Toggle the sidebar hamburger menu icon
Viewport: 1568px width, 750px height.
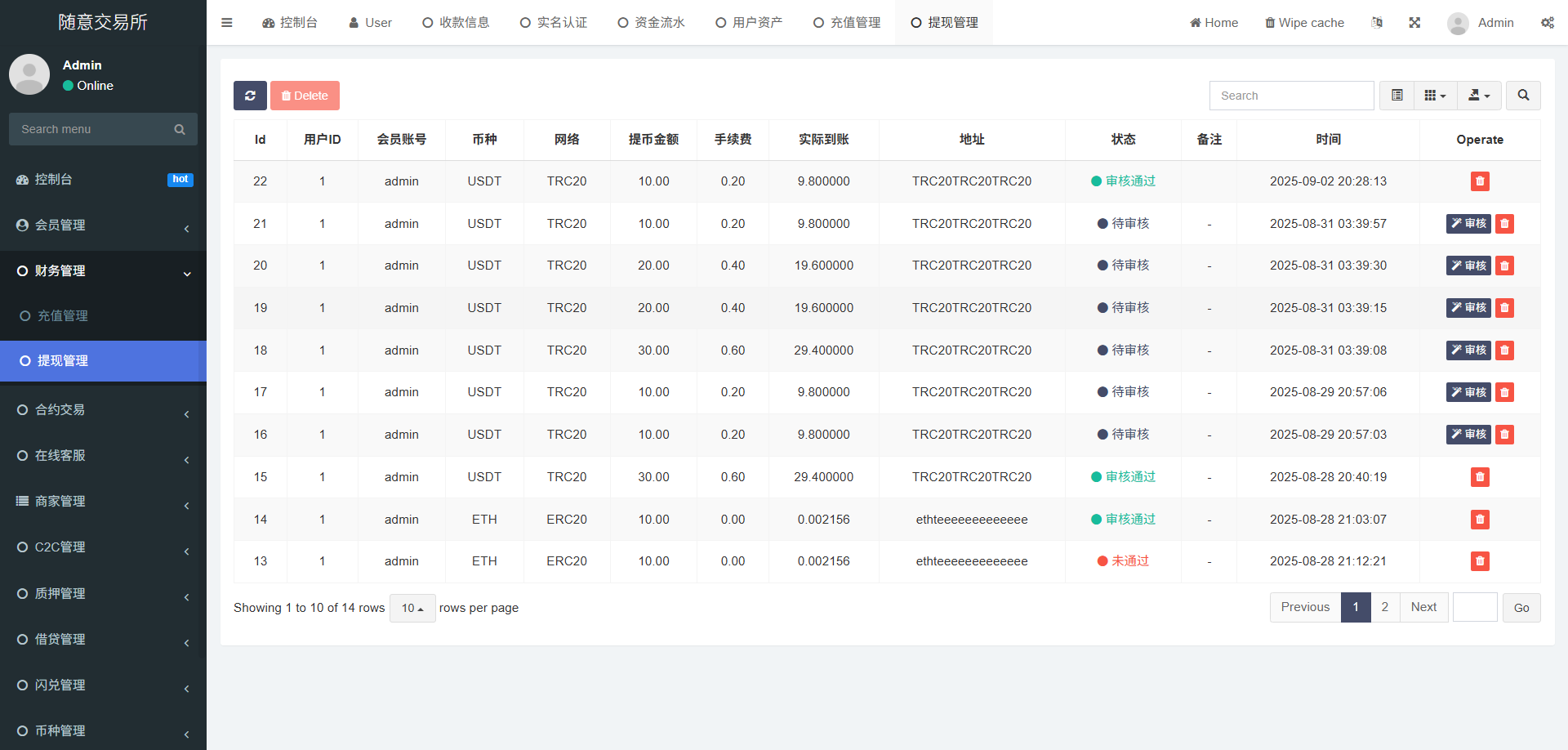(227, 23)
